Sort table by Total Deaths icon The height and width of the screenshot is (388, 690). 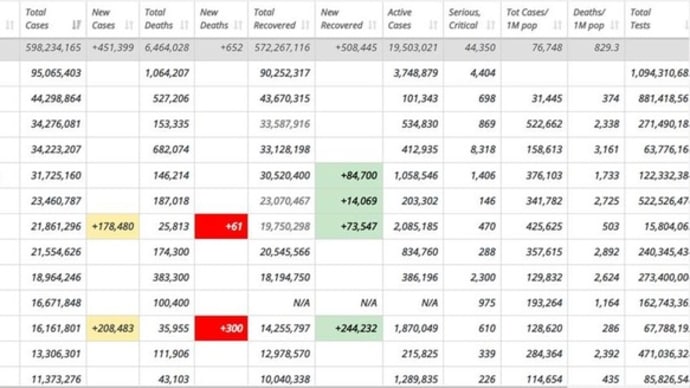click(x=184, y=25)
